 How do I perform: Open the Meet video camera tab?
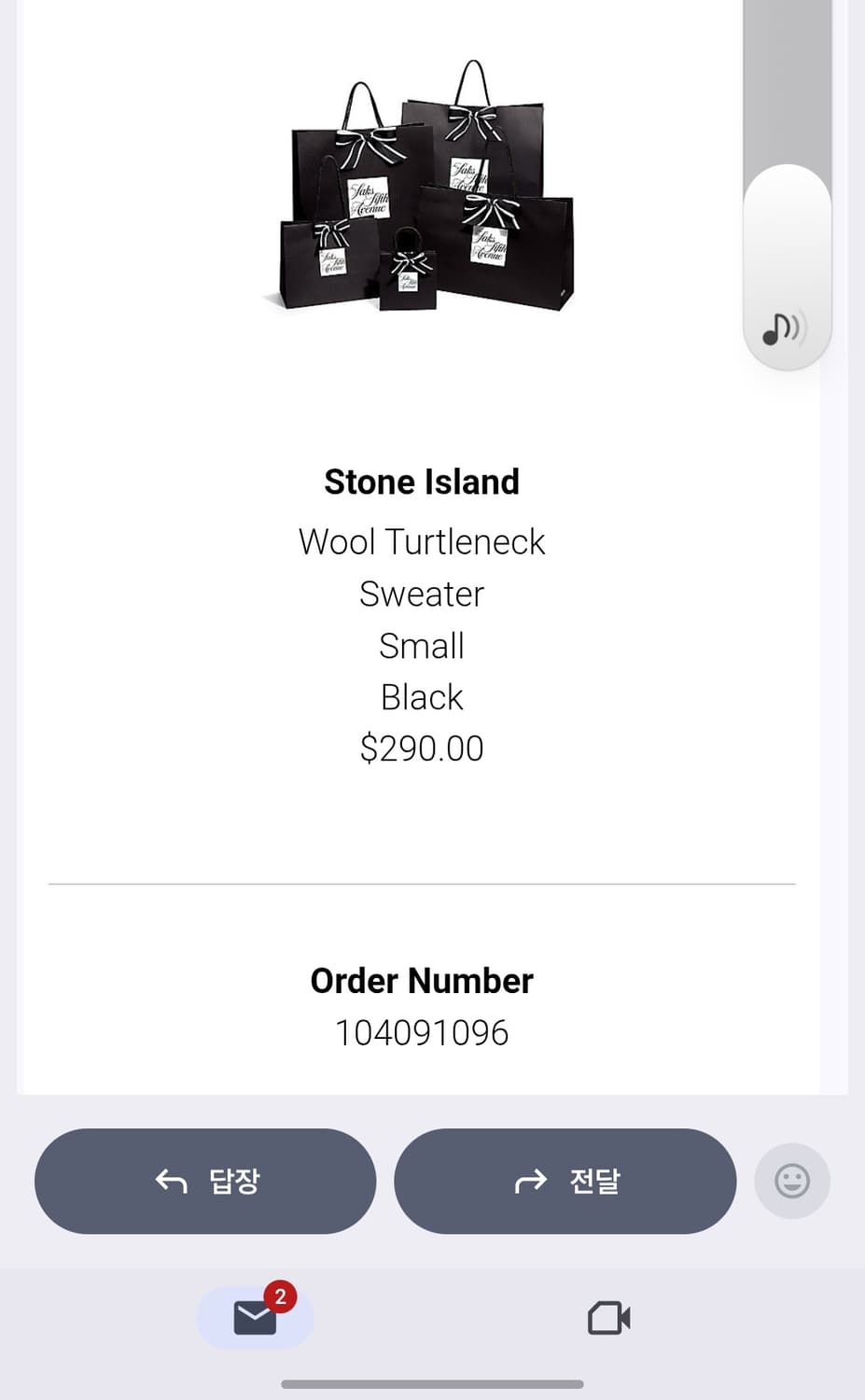coord(608,1318)
